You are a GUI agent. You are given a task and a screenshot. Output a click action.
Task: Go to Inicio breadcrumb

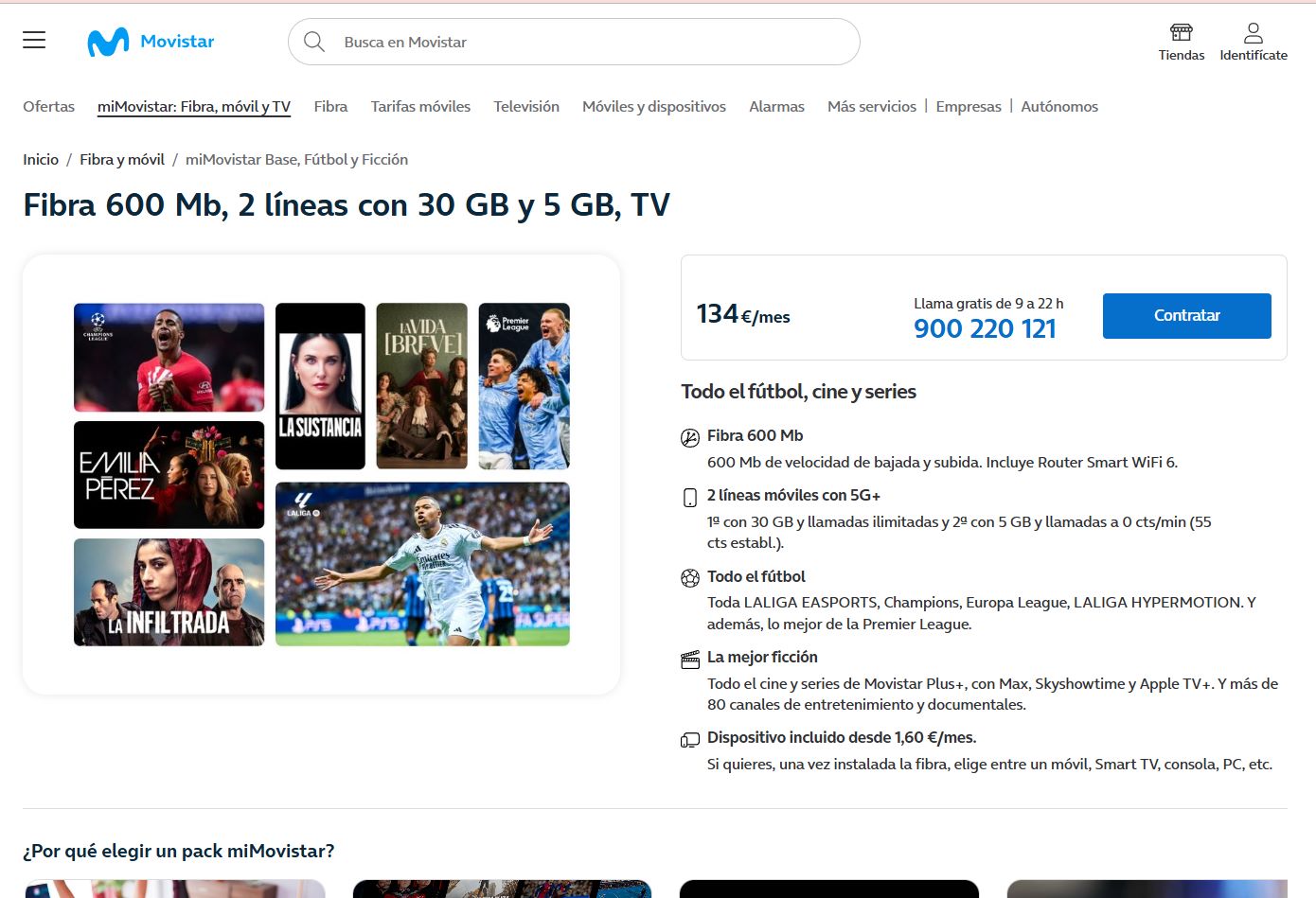click(x=41, y=159)
